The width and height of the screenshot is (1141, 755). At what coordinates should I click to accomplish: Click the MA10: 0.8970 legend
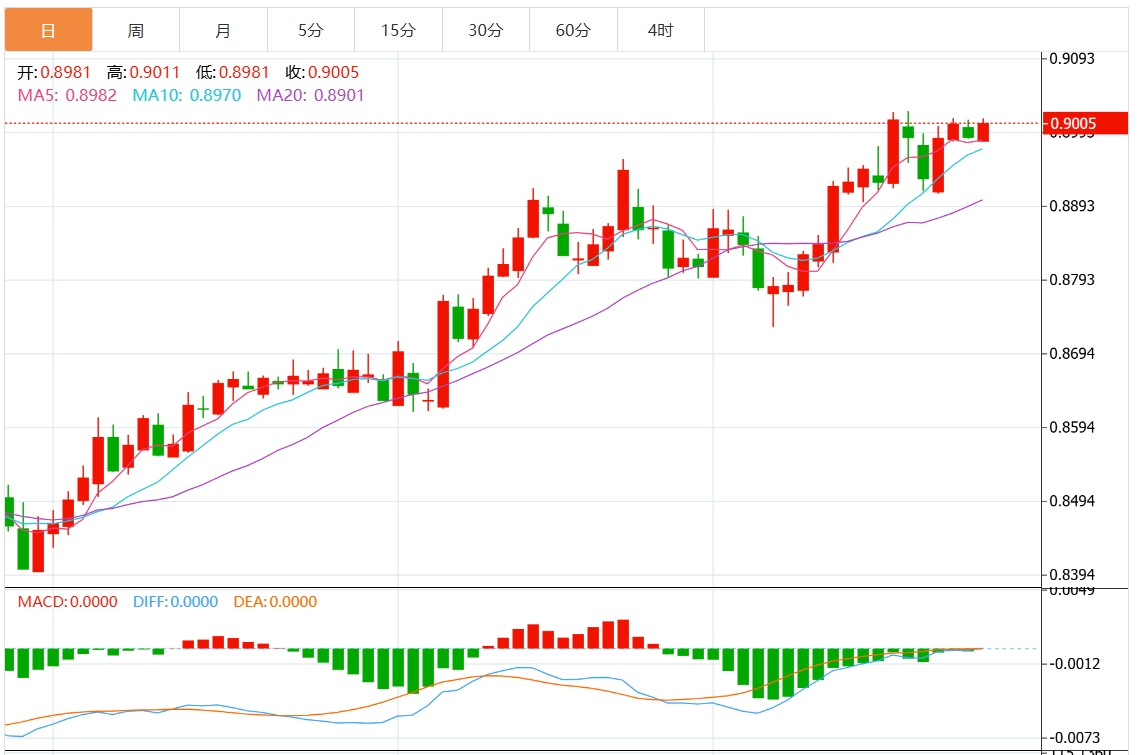click(x=186, y=95)
